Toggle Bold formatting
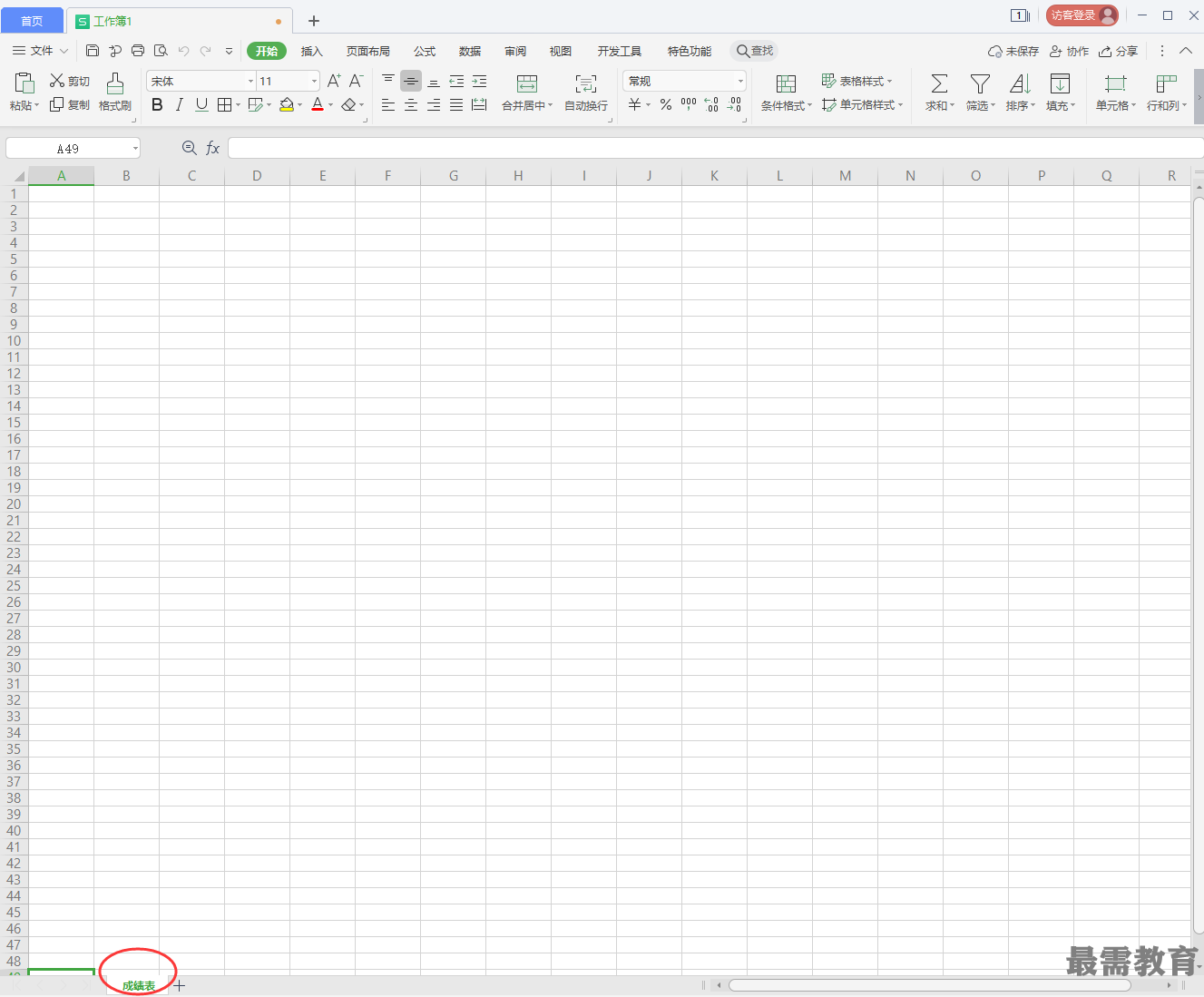 point(157,105)
